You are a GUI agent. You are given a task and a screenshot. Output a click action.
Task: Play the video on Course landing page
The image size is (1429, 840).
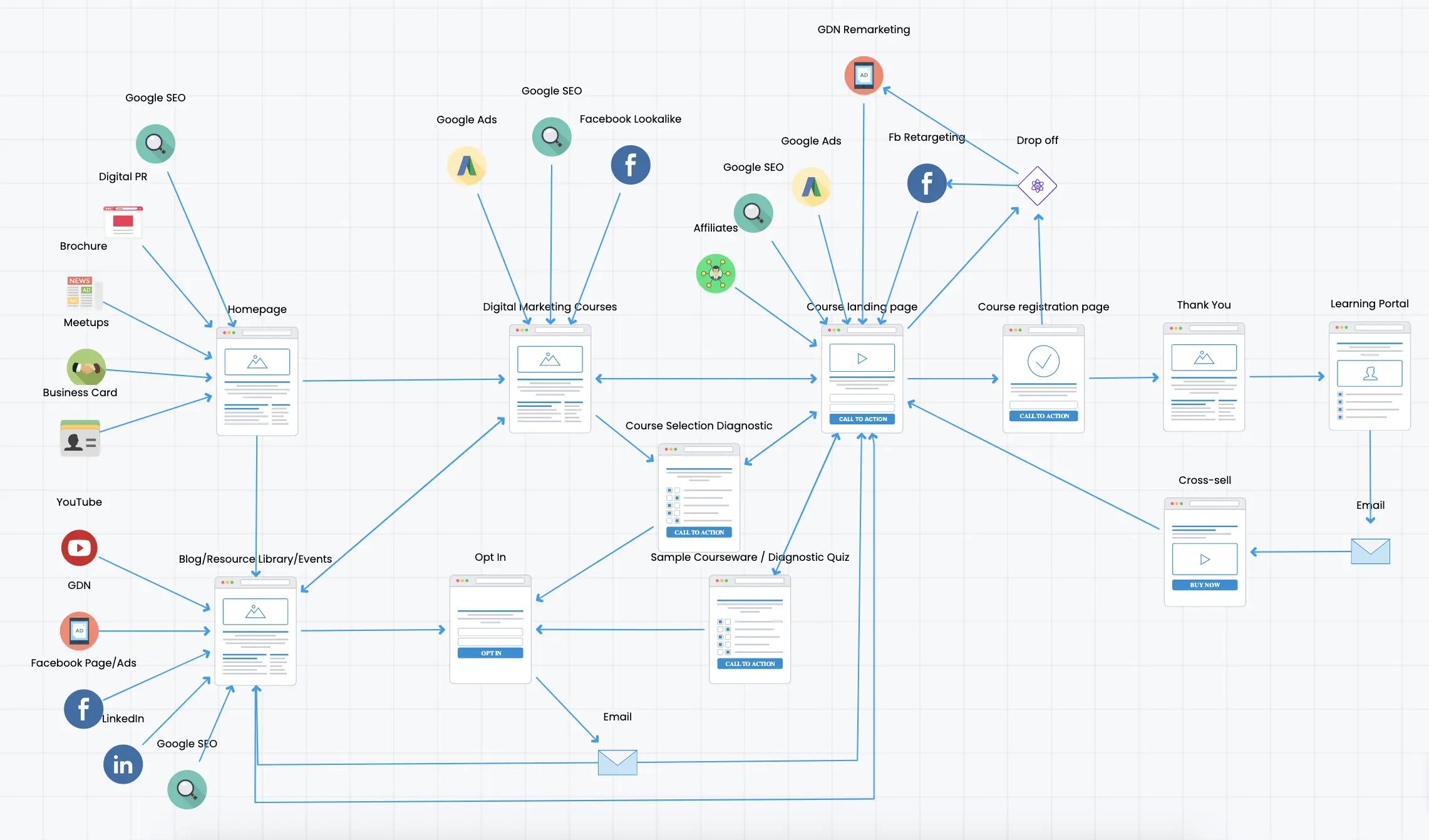pos(862,359)
